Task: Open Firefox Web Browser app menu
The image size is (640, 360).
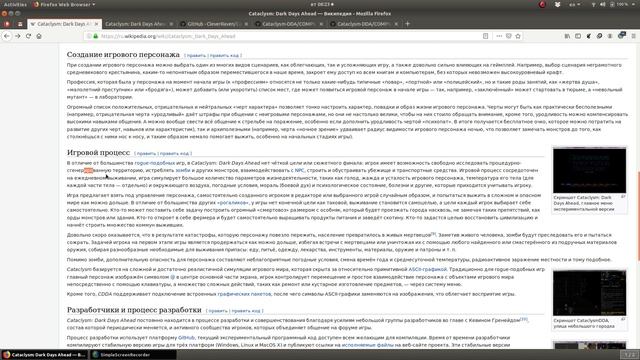Action: 64,4
